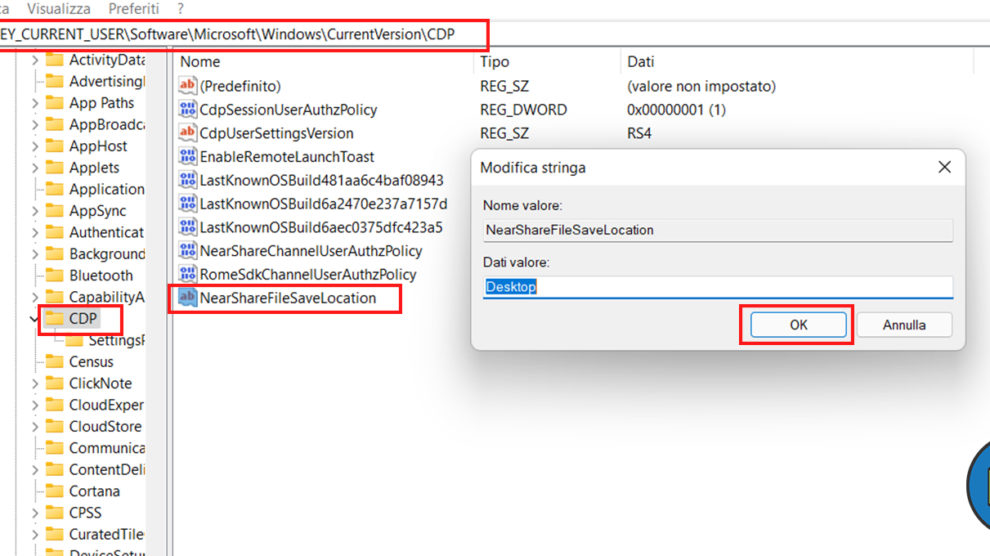Click the CdpUserSettingsVersion string icon

[188, 133]
